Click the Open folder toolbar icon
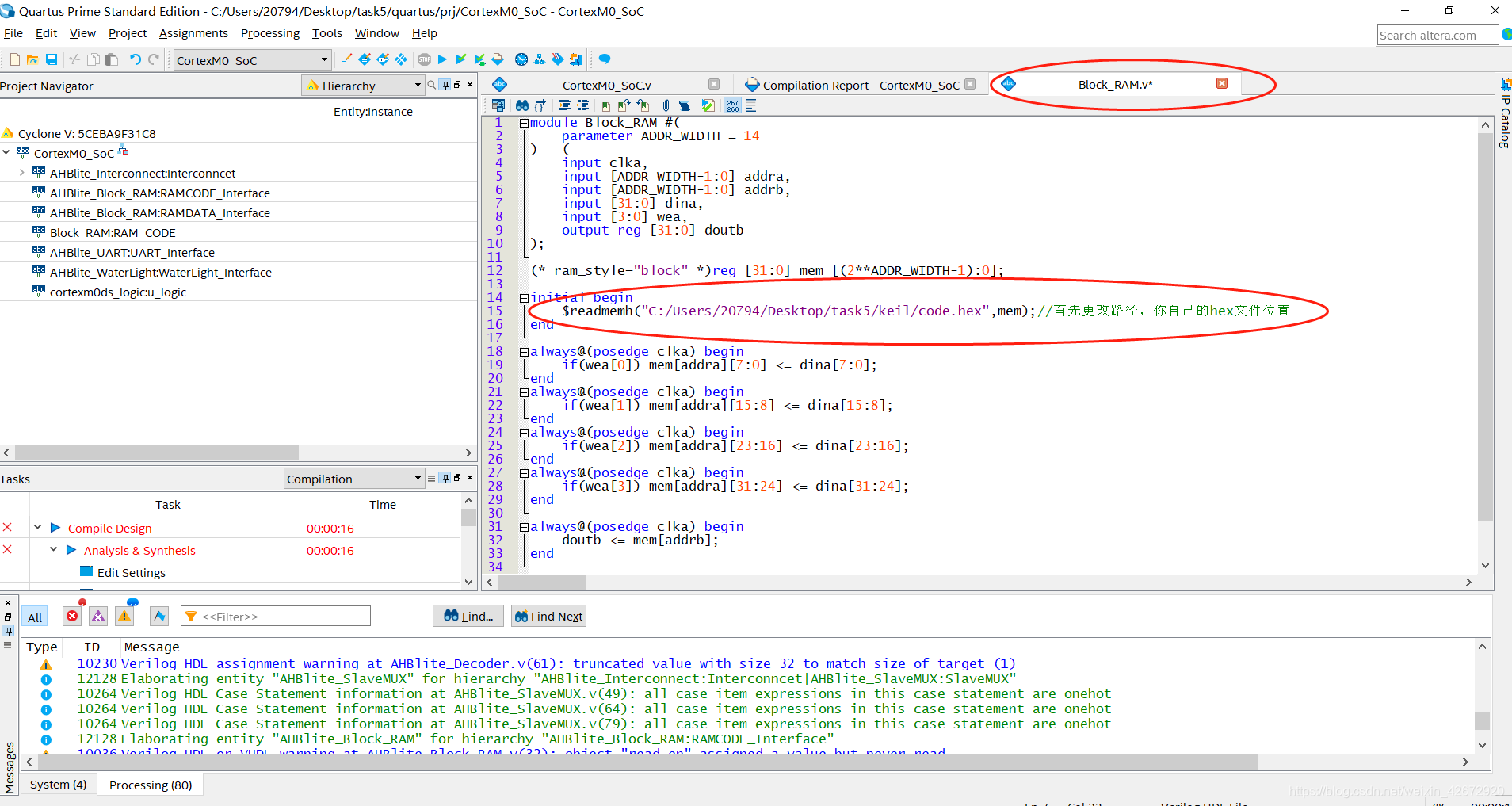Viewport: 1512px width, 806px height. [x=32, y=59]
